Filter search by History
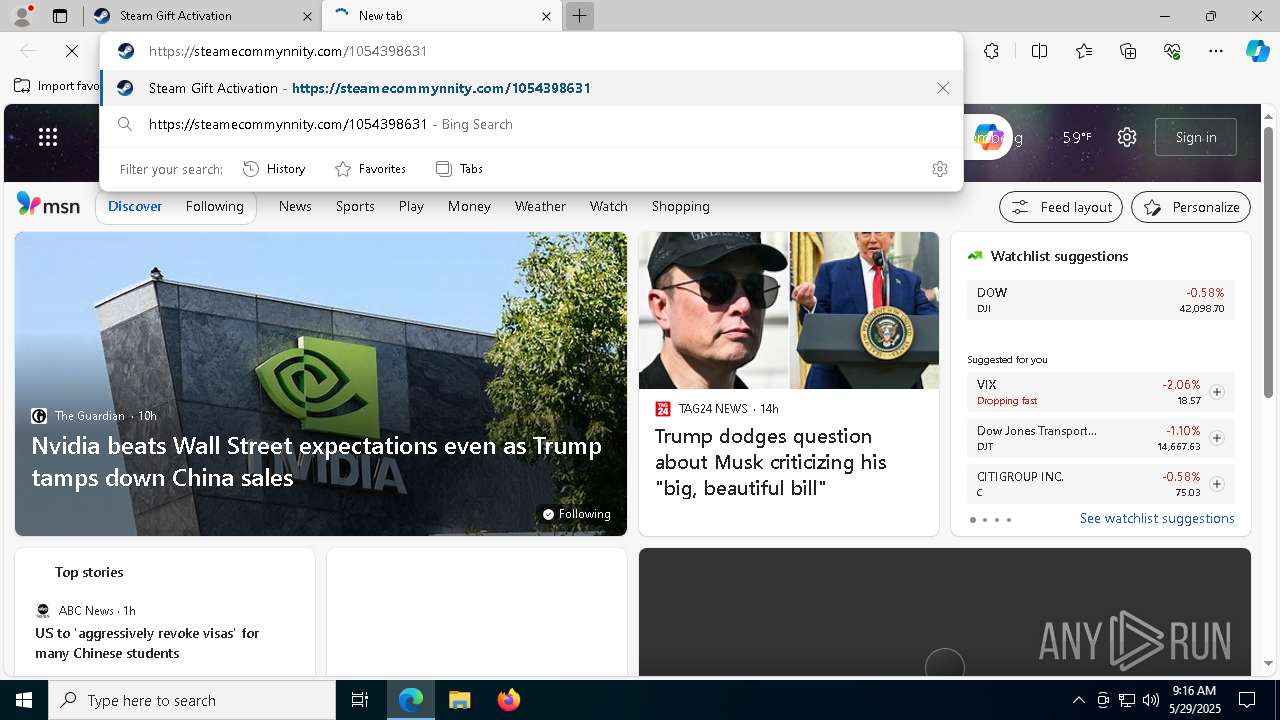The image size is (1280, 720). tap(274, 169)
